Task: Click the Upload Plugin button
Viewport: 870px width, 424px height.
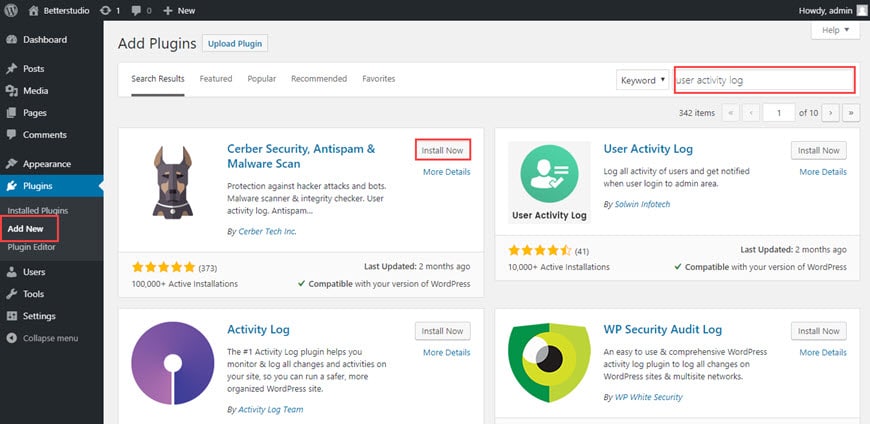Action: pos(235,43)
